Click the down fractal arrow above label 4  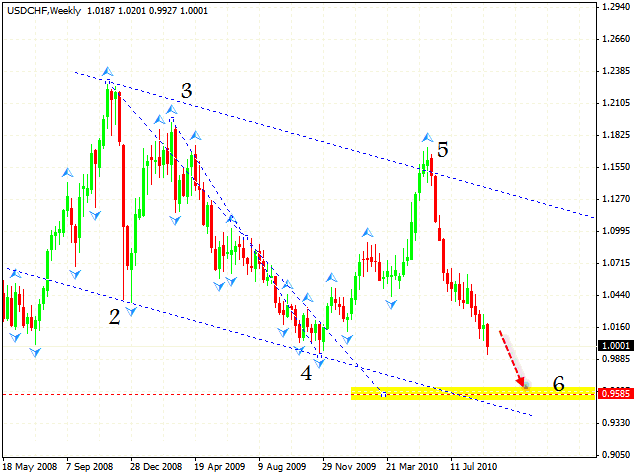click(x=319, y=363)
